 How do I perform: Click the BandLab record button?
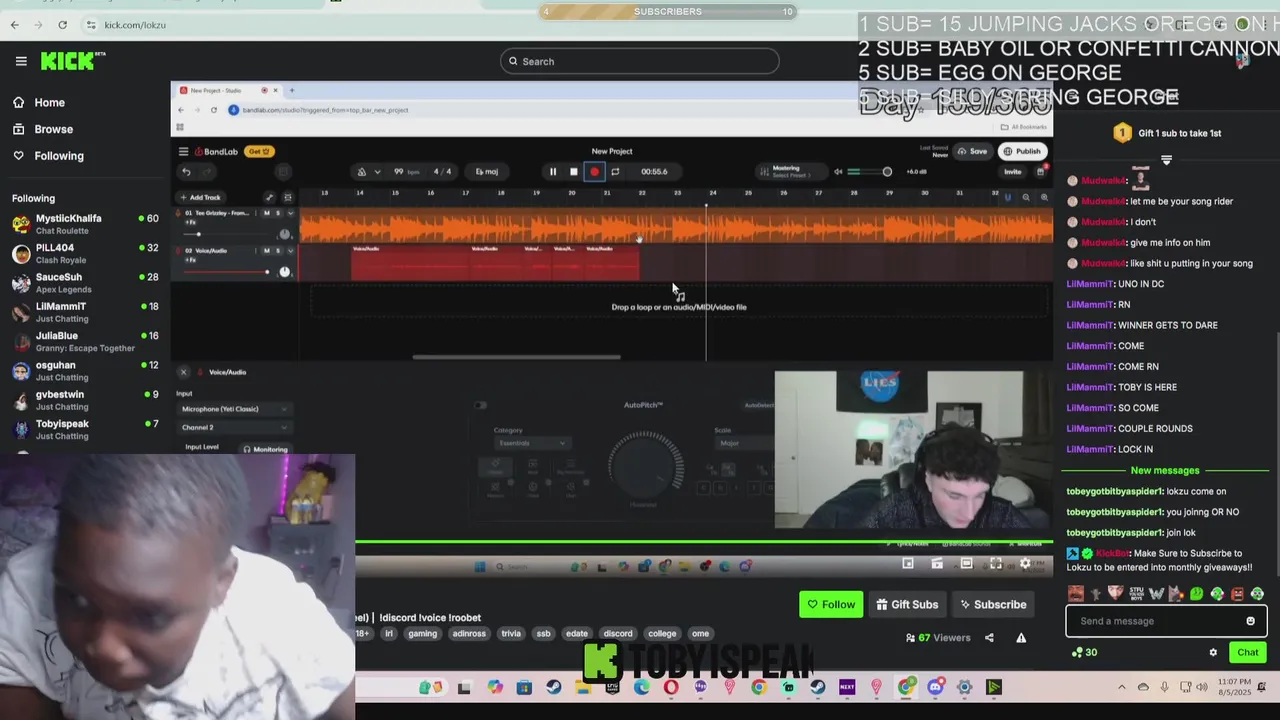coord(594,171)
